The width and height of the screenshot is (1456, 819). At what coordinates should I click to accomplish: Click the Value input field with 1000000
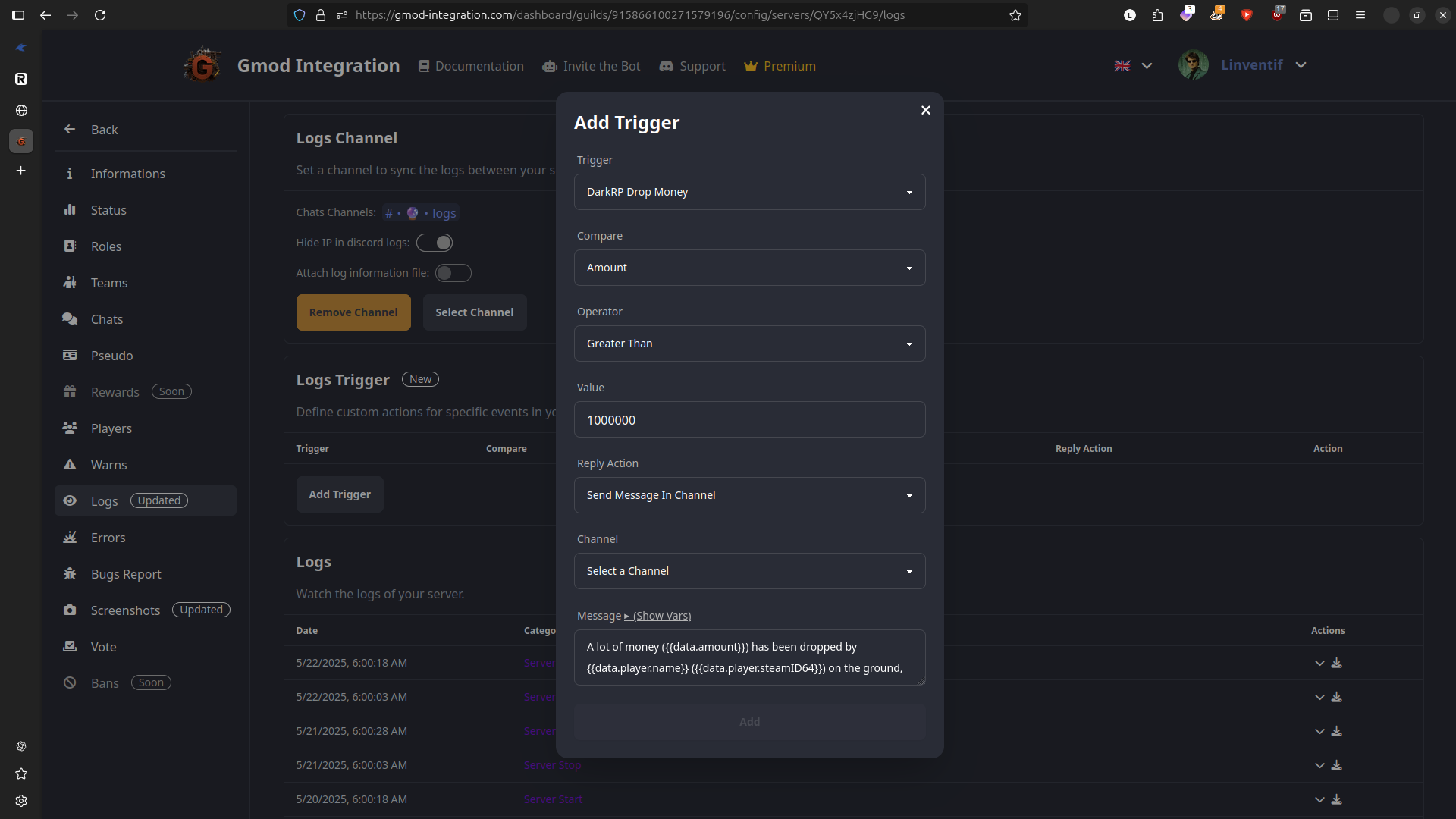coord(749,419)
